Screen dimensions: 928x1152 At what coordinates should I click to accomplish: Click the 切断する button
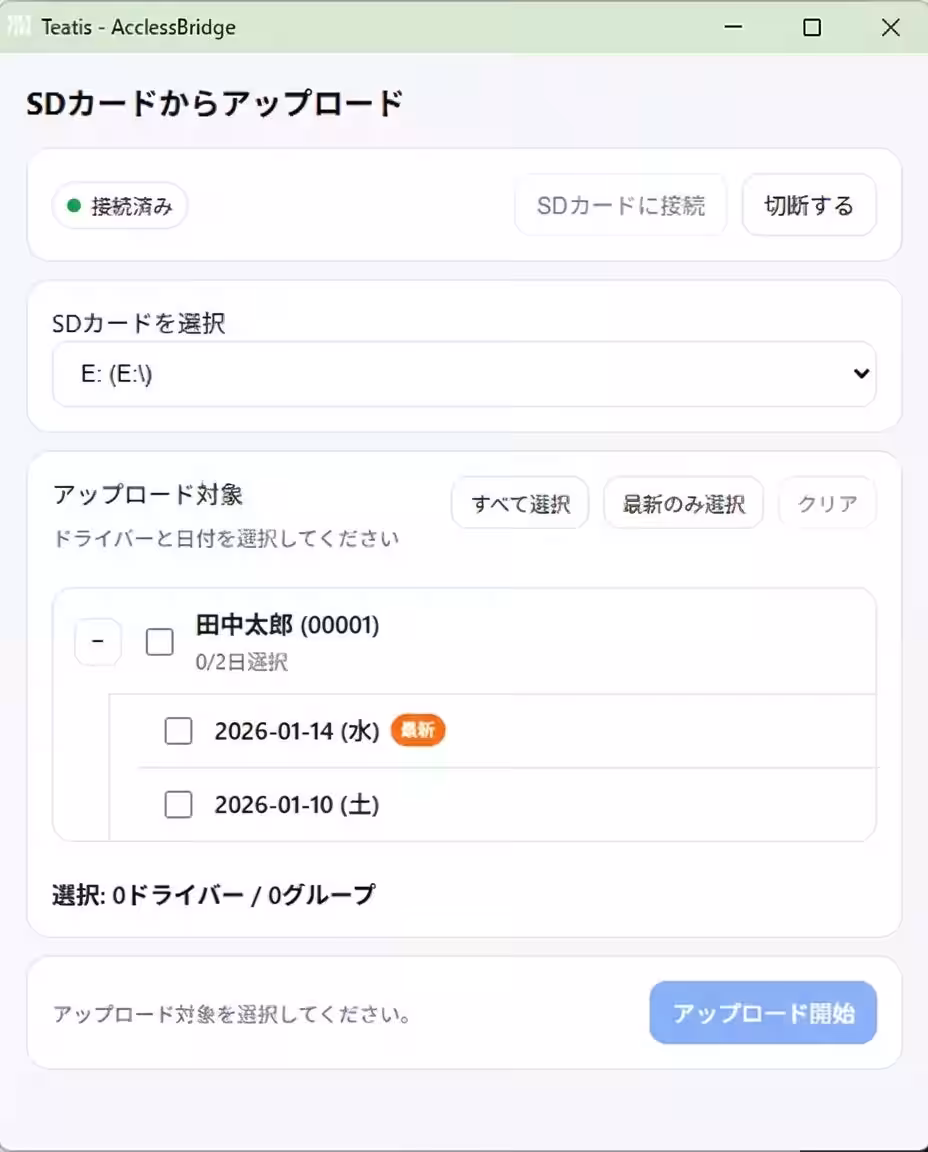click(808, 205)
